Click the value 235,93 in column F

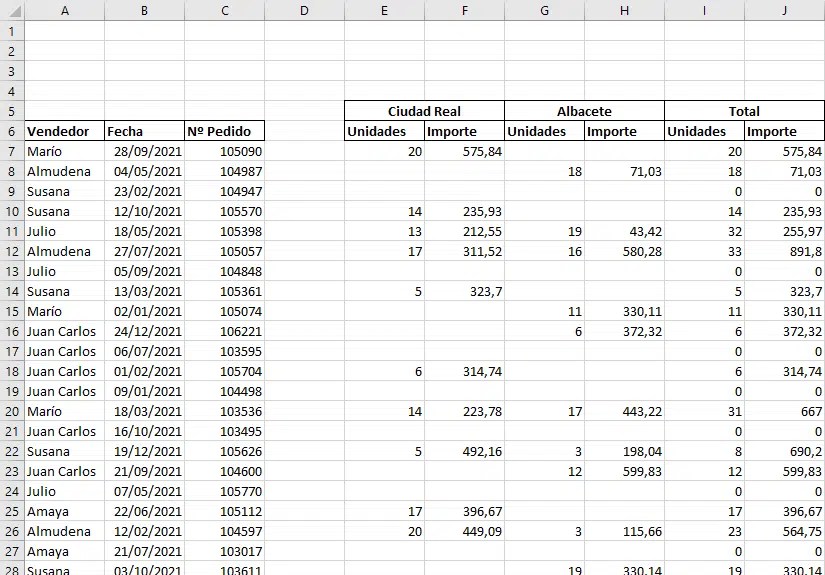465,211
